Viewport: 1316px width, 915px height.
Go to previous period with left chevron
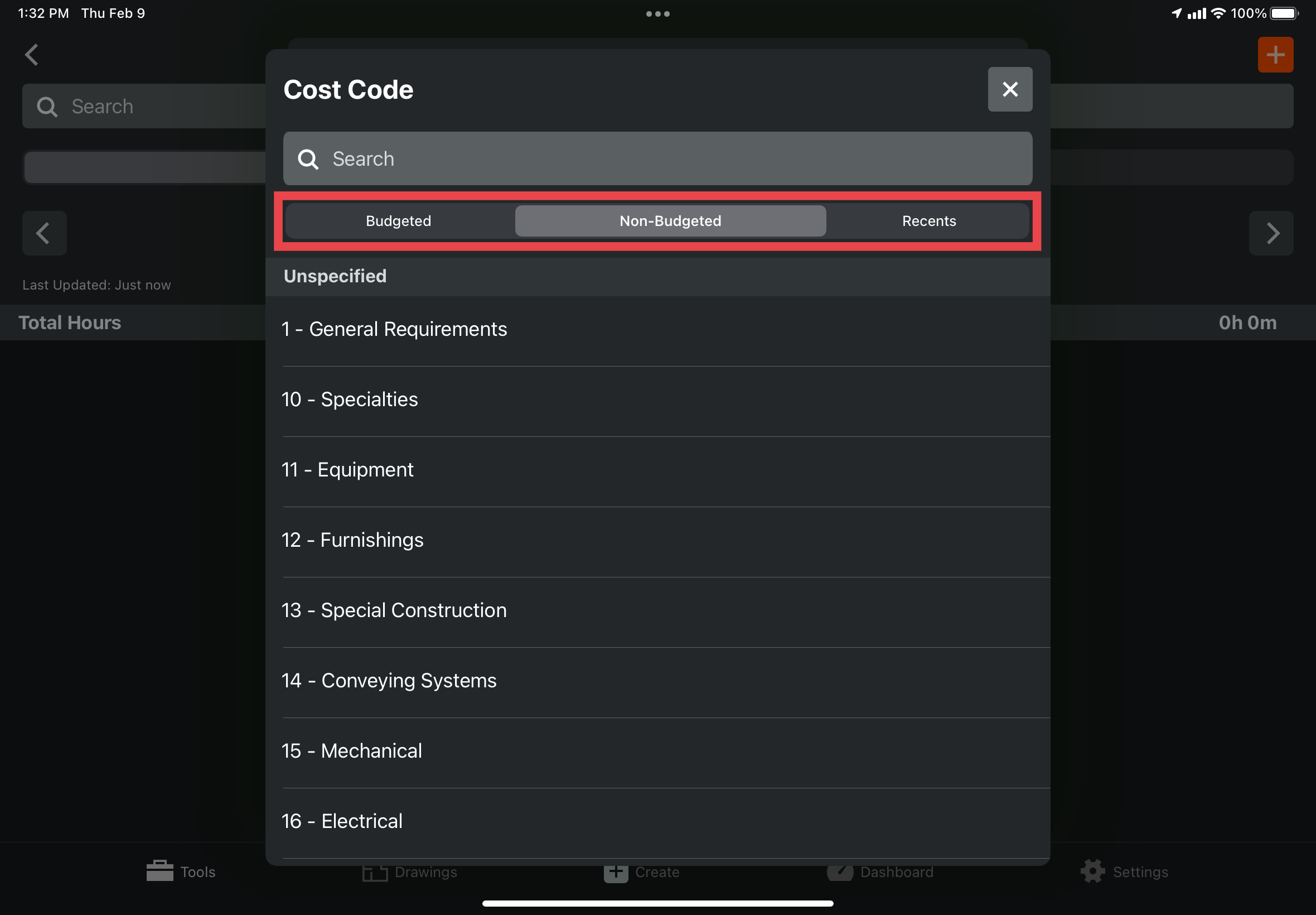44,233
